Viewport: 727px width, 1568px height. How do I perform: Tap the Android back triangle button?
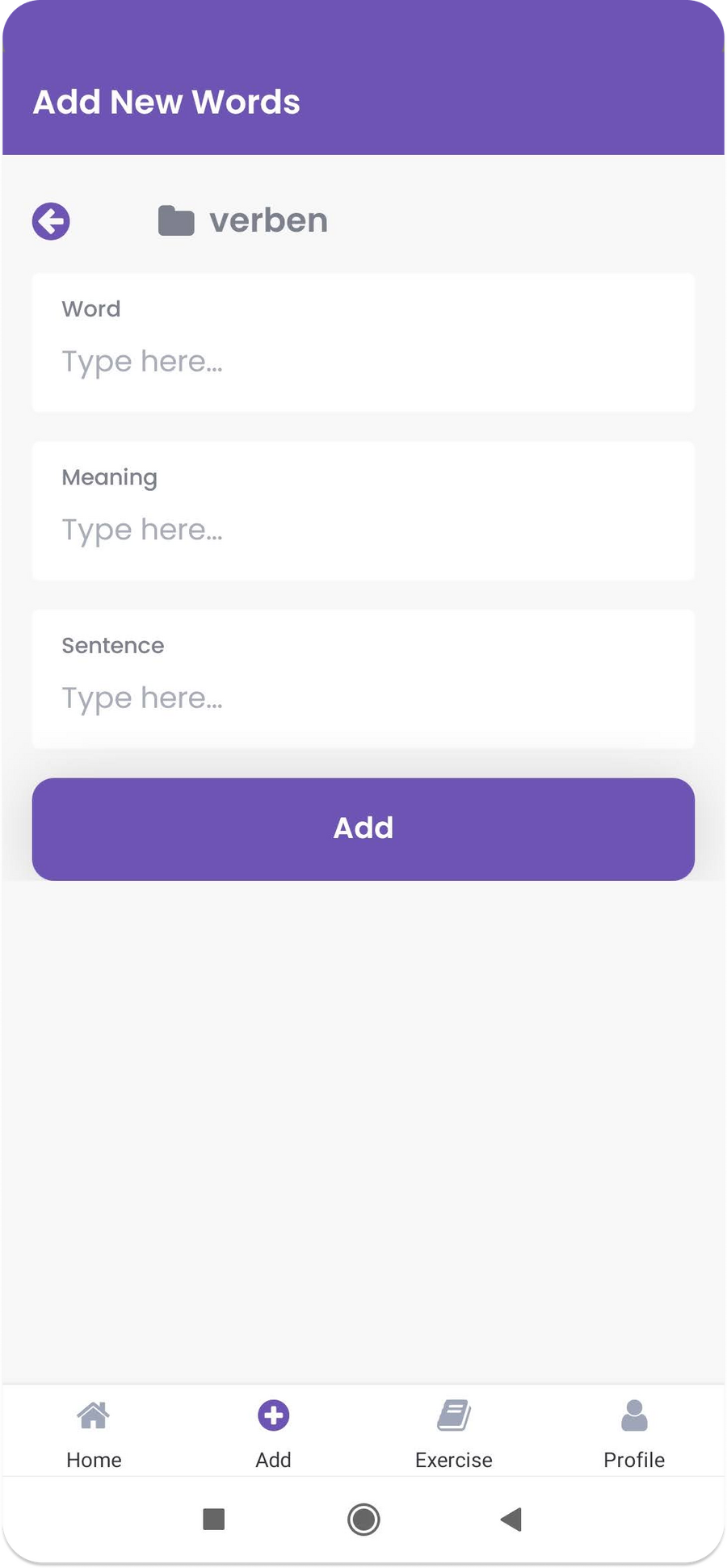(x=511, y=1519)
